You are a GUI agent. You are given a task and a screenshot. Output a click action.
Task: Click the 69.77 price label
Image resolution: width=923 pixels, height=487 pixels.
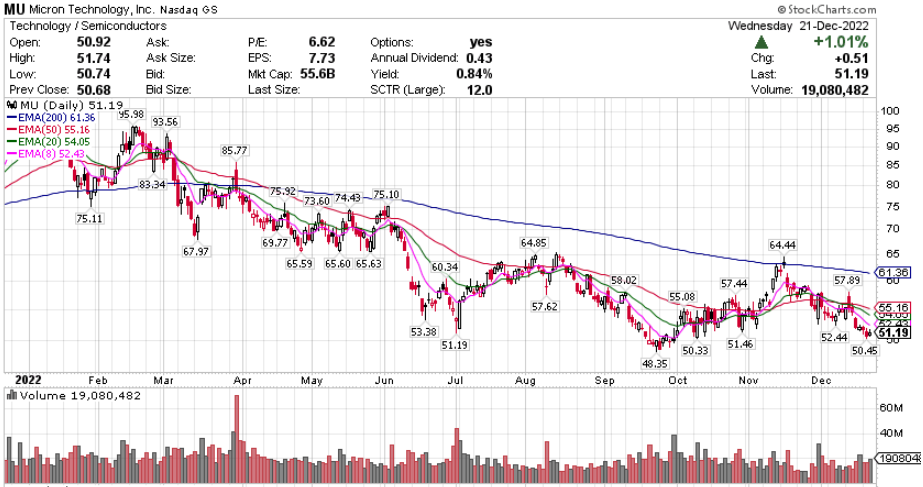[275, 243]
